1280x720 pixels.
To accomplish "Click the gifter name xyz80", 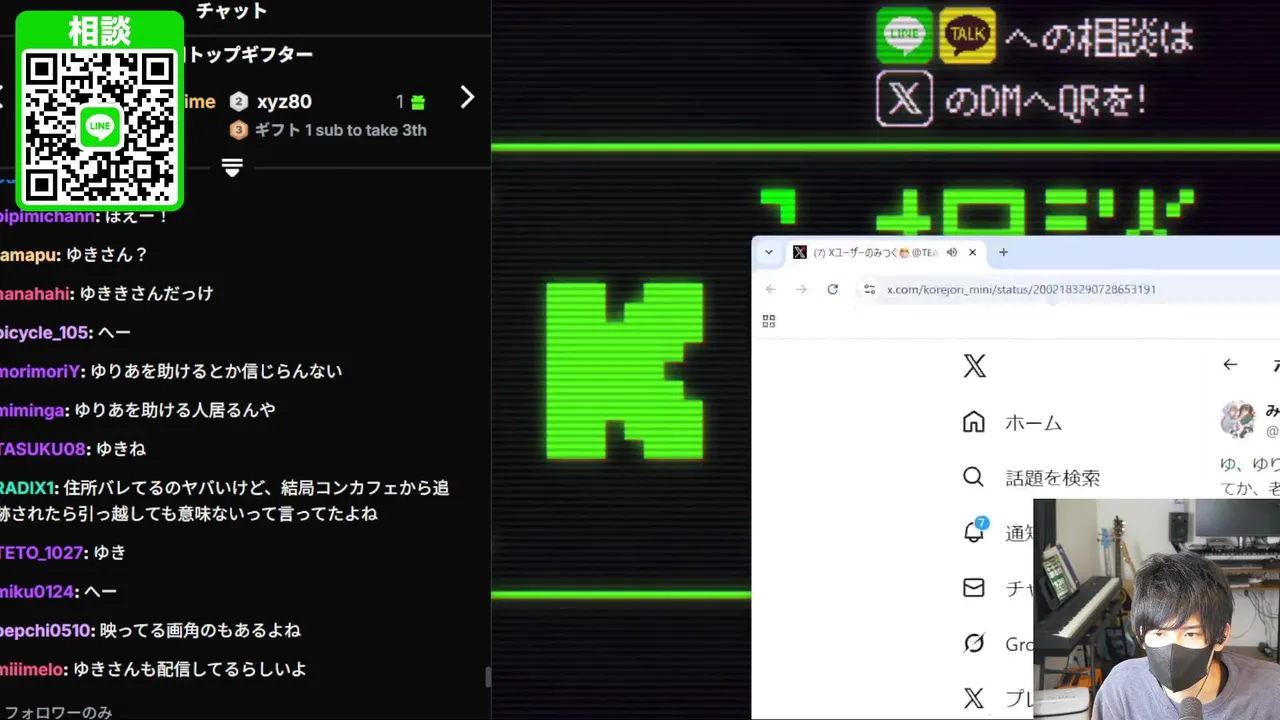I will (x=284, y=101).
